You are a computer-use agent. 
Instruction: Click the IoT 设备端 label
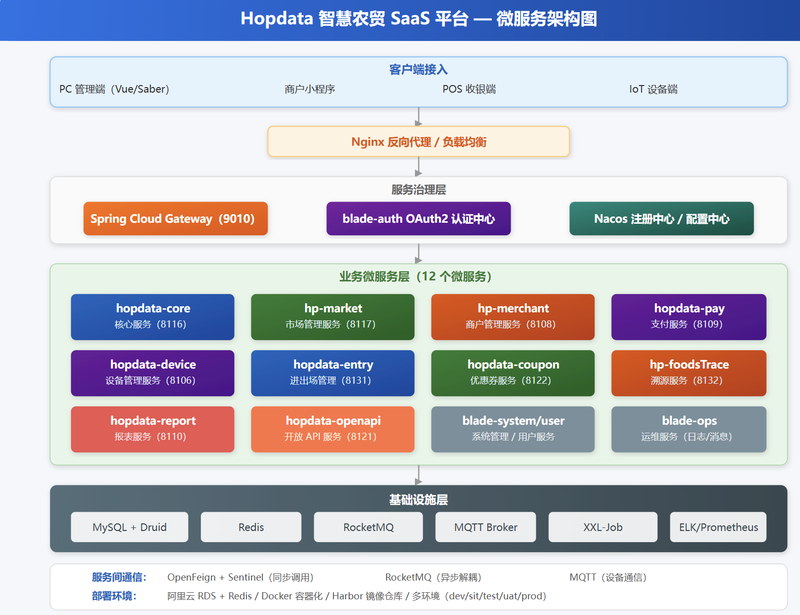click(653, 89)
